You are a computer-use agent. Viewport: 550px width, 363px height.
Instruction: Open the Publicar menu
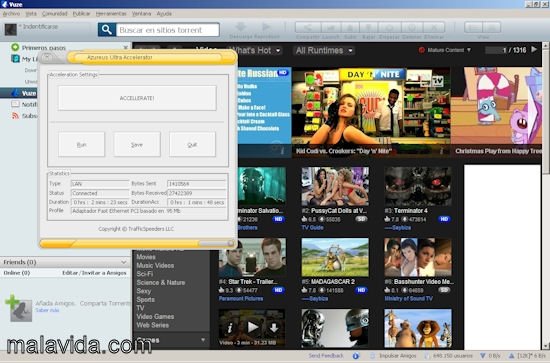coord(81,13)
